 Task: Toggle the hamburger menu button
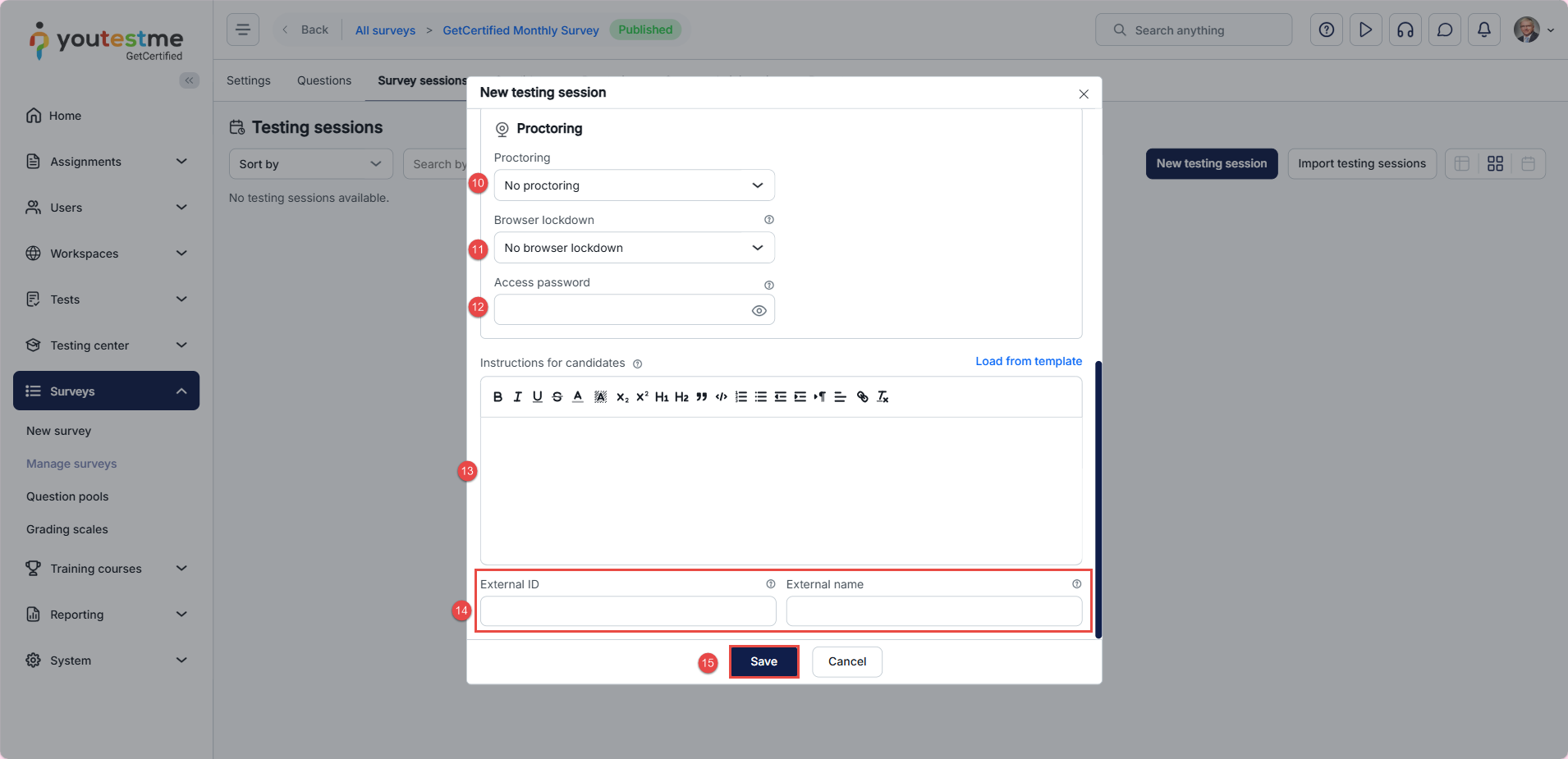coord(243,30)
